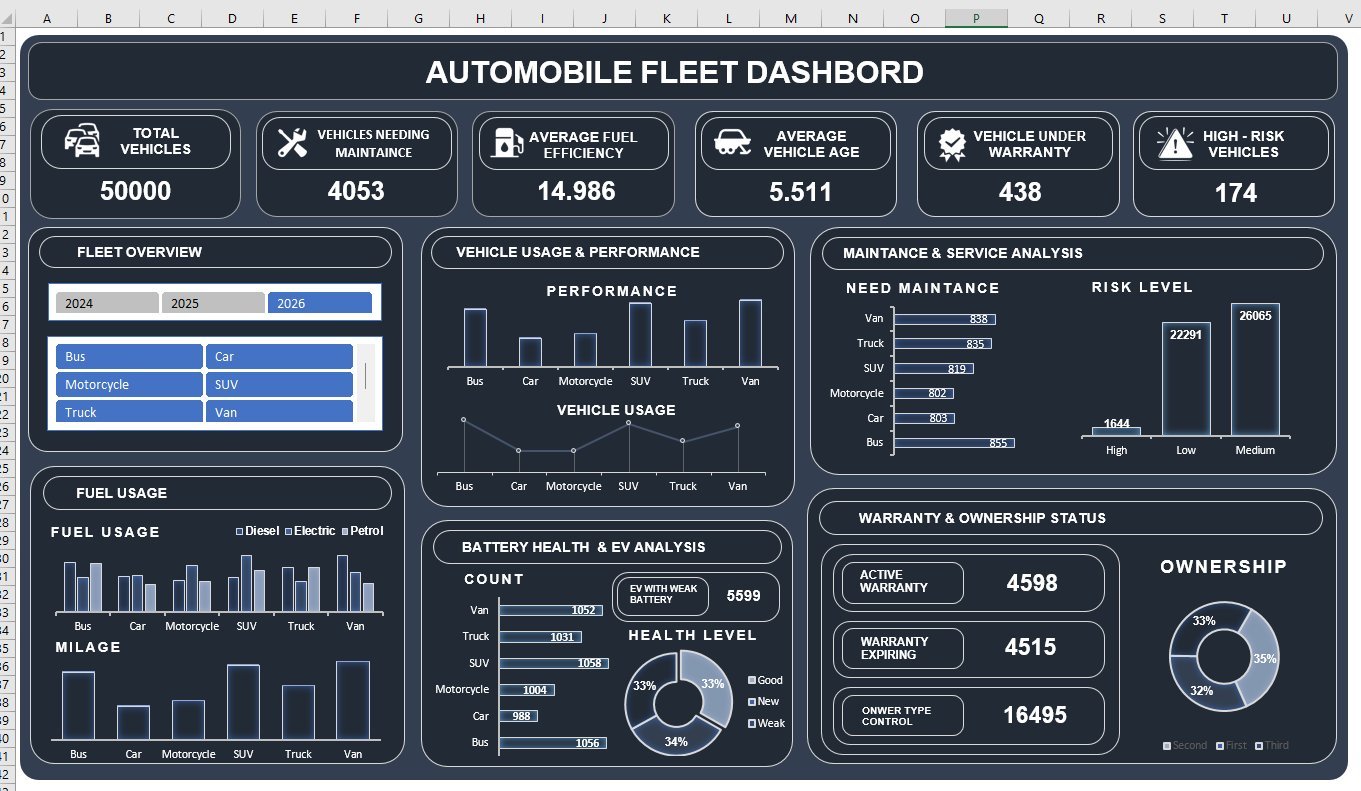Click the Average Vehicle Age car icon
1361x791 pixels.
tap(732, 143)
